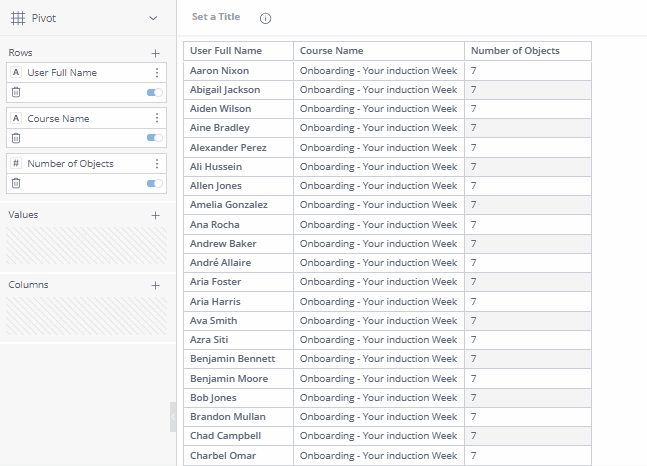Viewport: 647px width, 466px height.
Task: Select the Aria Harris cell
Action: [238, 301]
